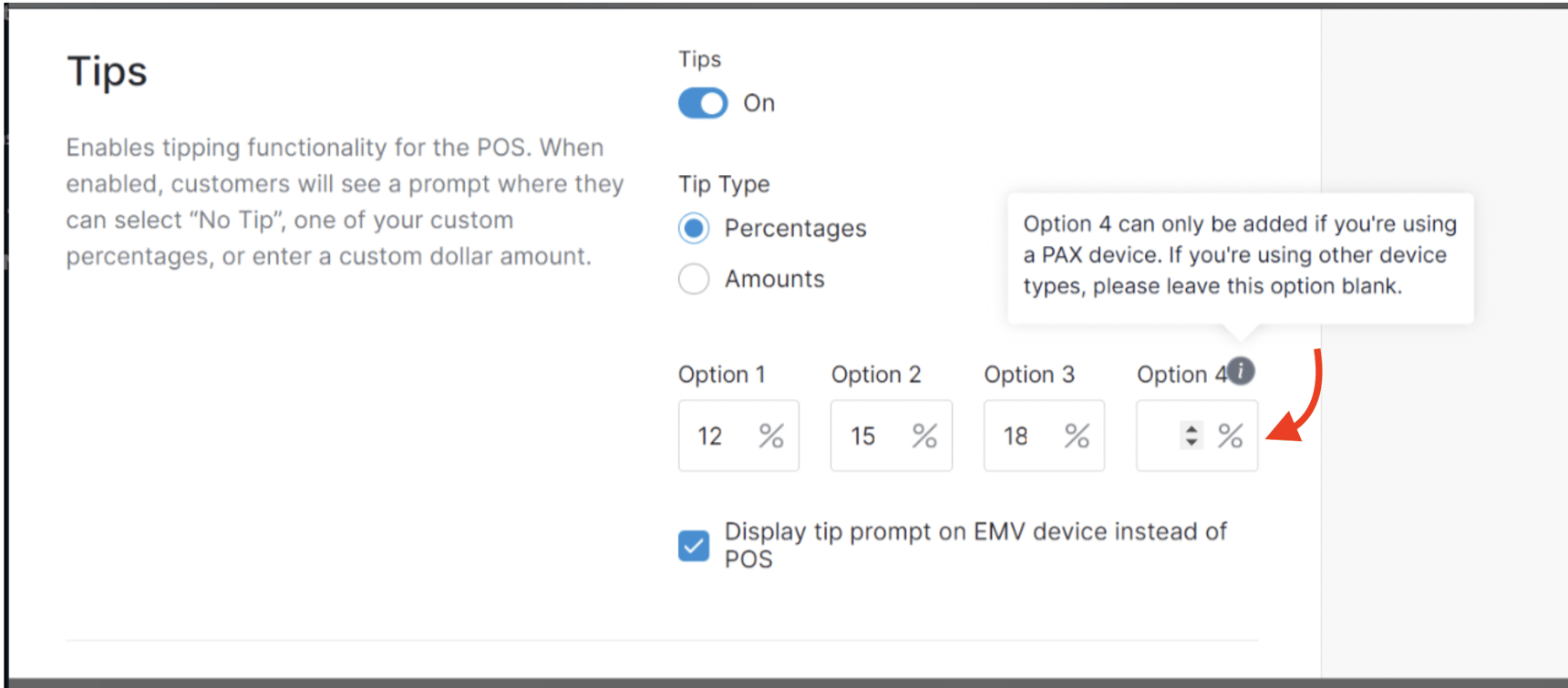
Task: Click the stepper down arrow in Option 4 field
Action: click(x=1191, y=442)
